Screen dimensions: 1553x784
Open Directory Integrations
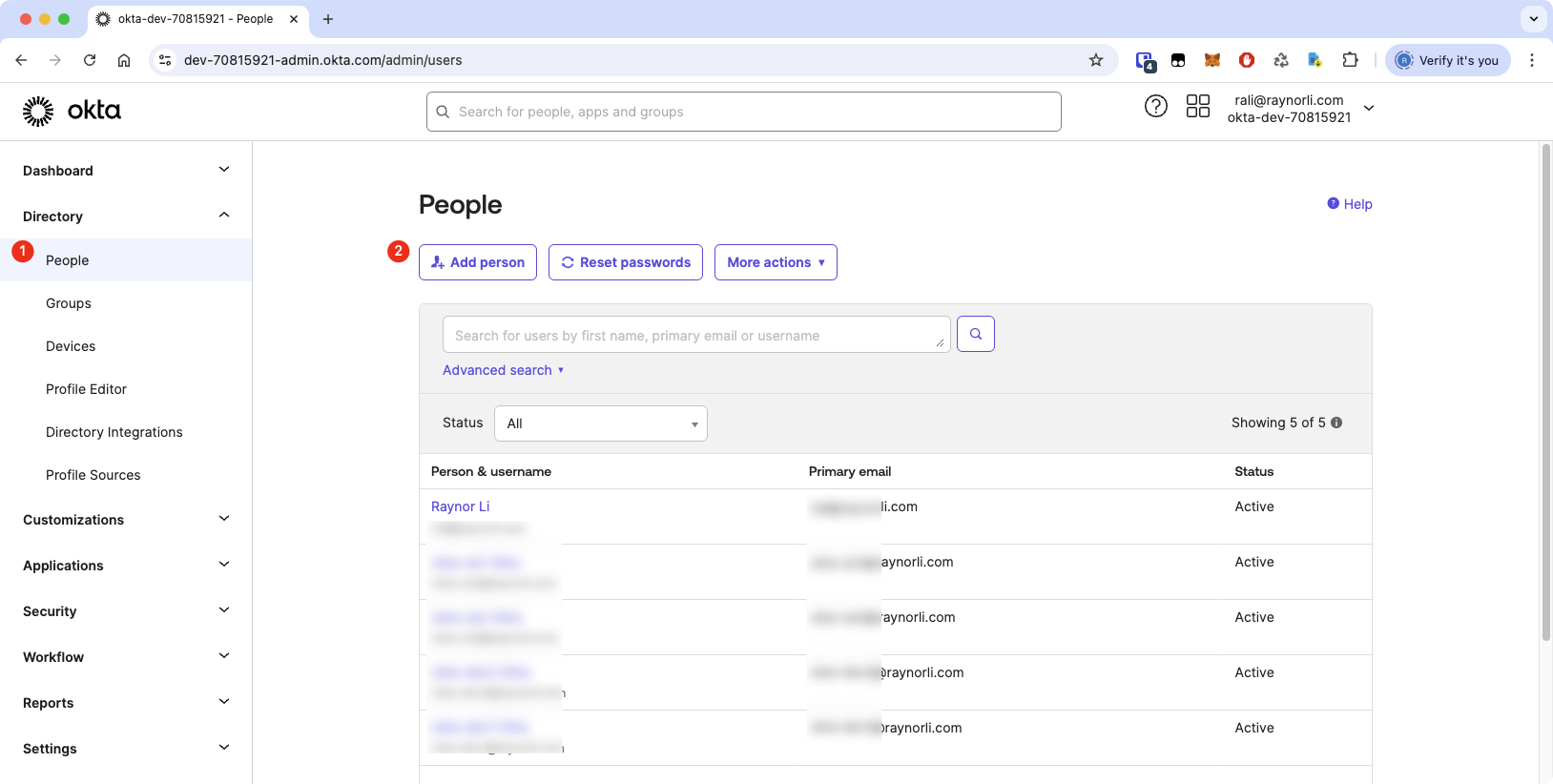114,432
